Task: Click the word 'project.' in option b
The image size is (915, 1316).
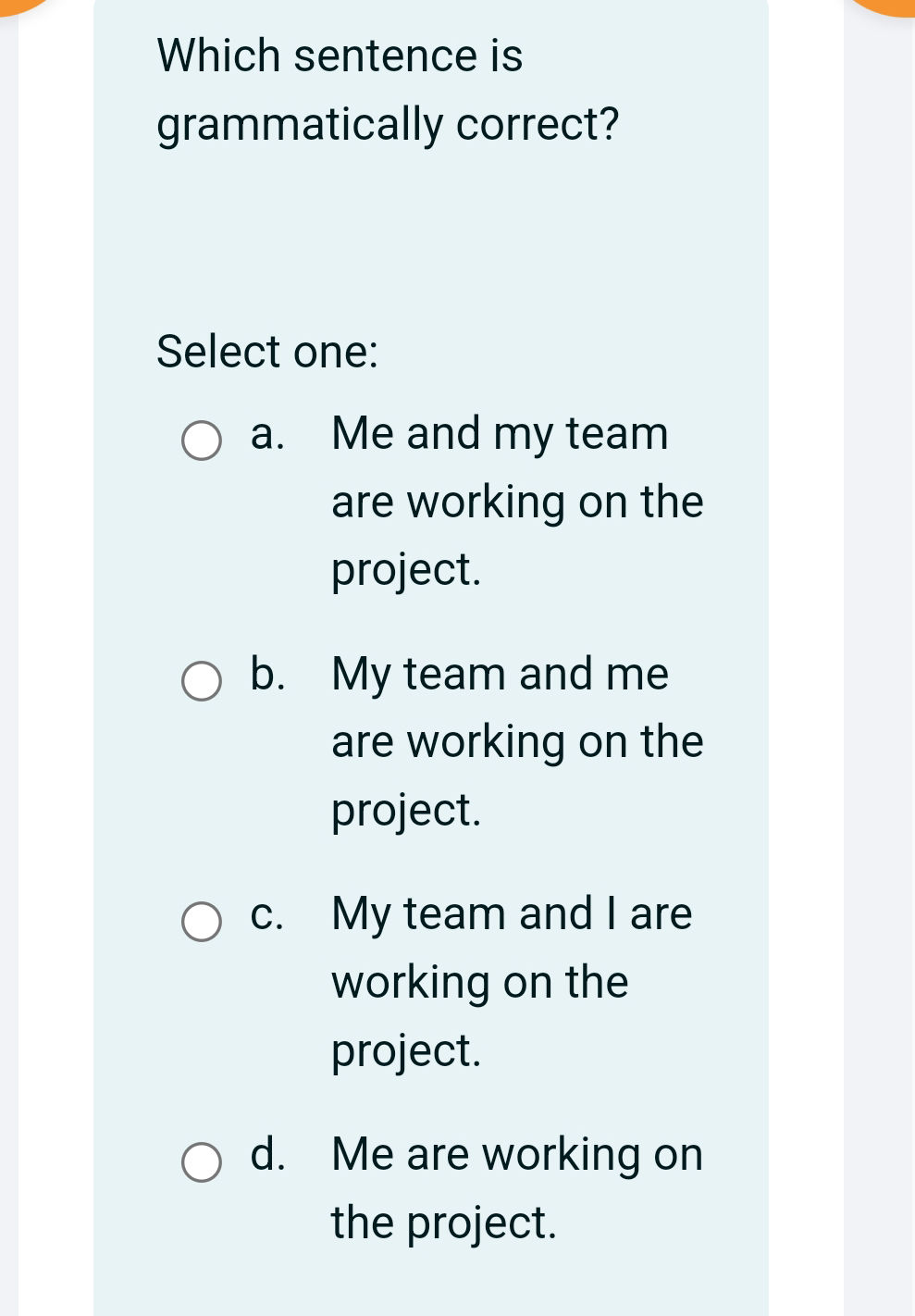Action: pos(407,811)
